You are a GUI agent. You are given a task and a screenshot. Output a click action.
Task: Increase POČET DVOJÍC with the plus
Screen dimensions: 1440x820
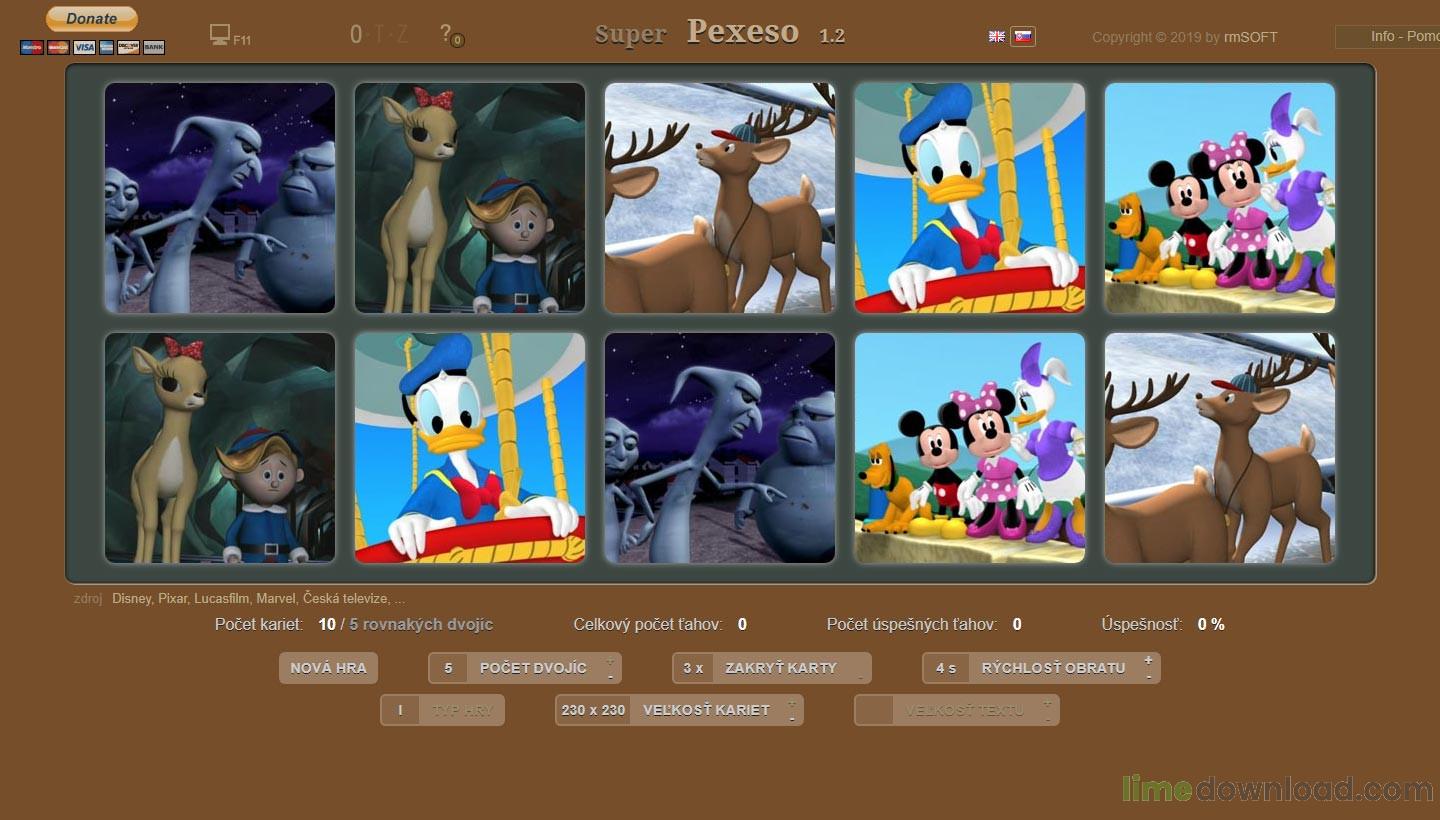(610, 661)
